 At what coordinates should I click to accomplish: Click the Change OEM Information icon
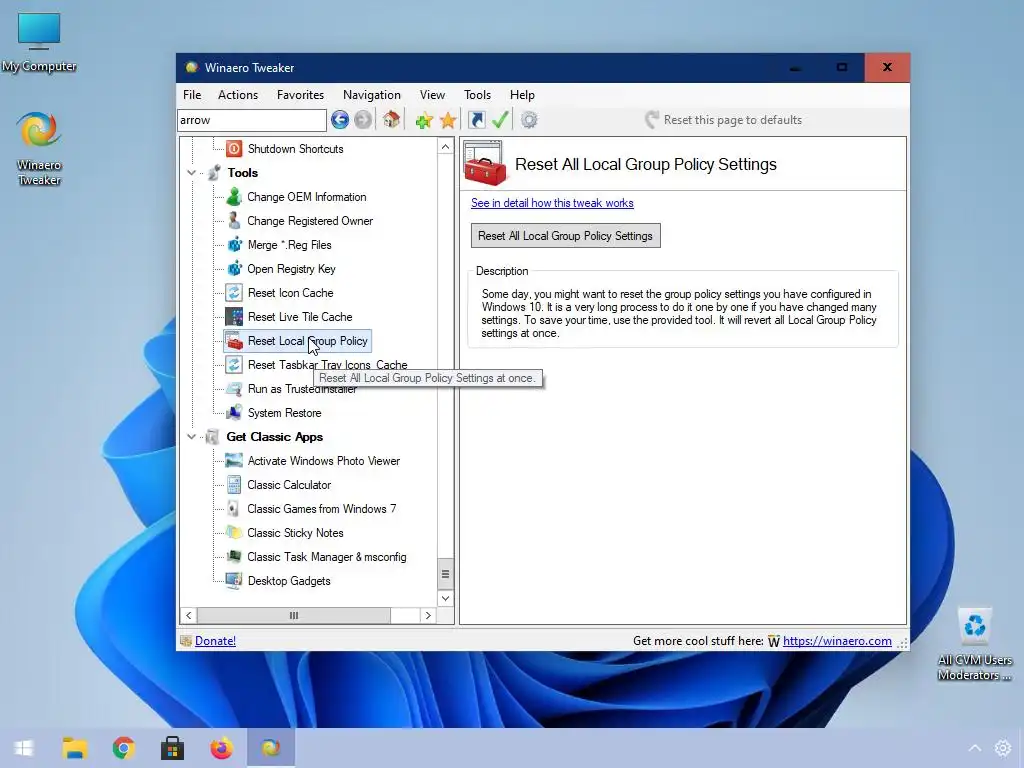coord(234,197)
